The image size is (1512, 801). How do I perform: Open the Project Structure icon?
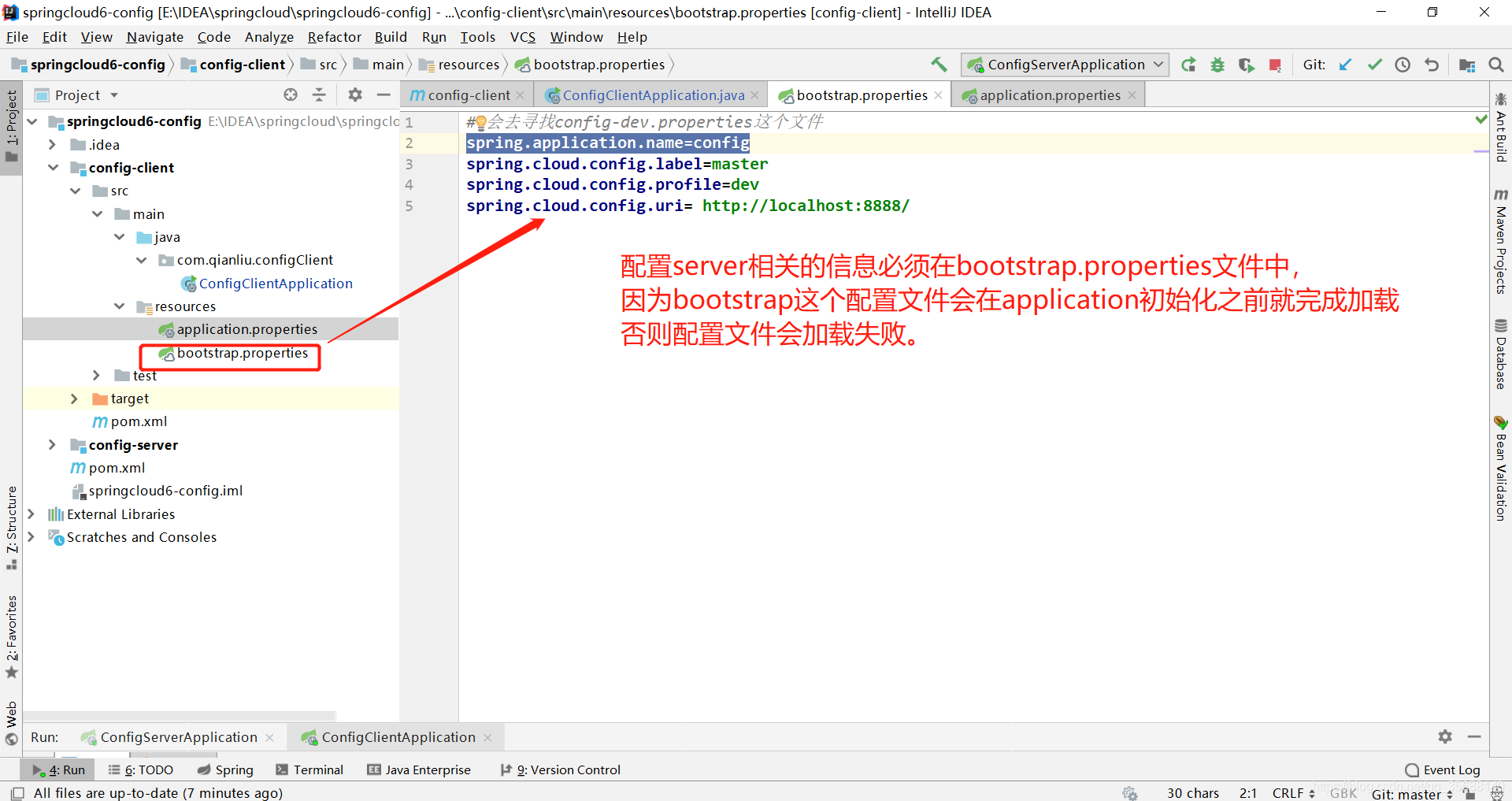coord(1467,65)
